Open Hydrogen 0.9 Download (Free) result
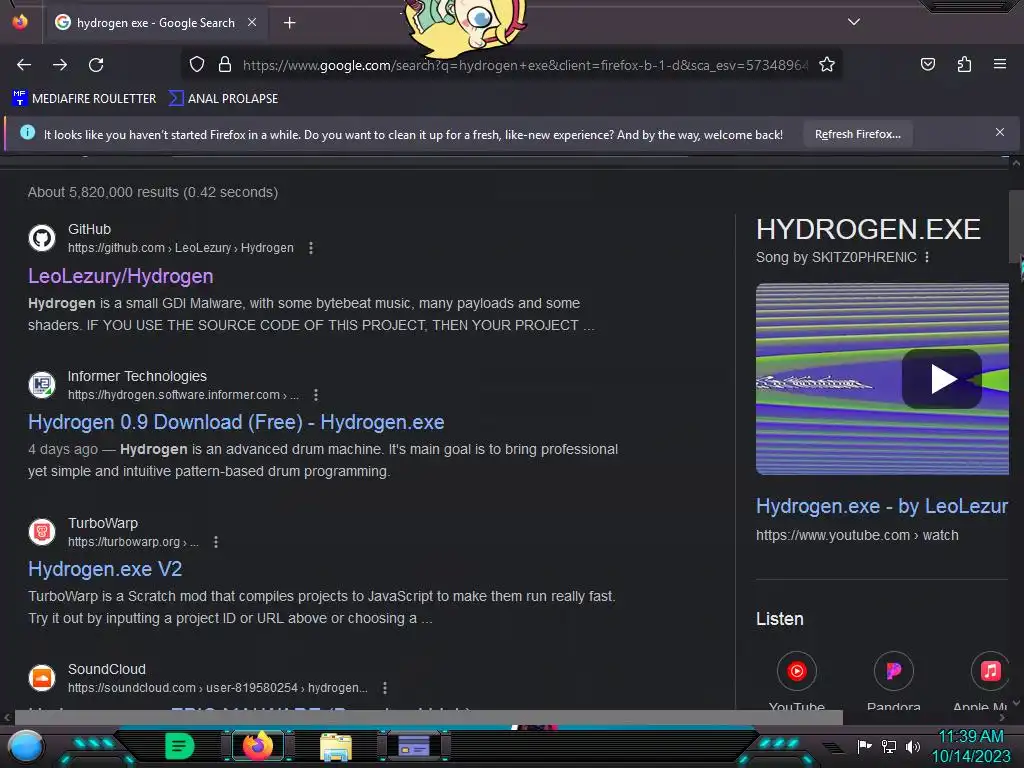Screen dimensions: 1024x768 [236, 423]
